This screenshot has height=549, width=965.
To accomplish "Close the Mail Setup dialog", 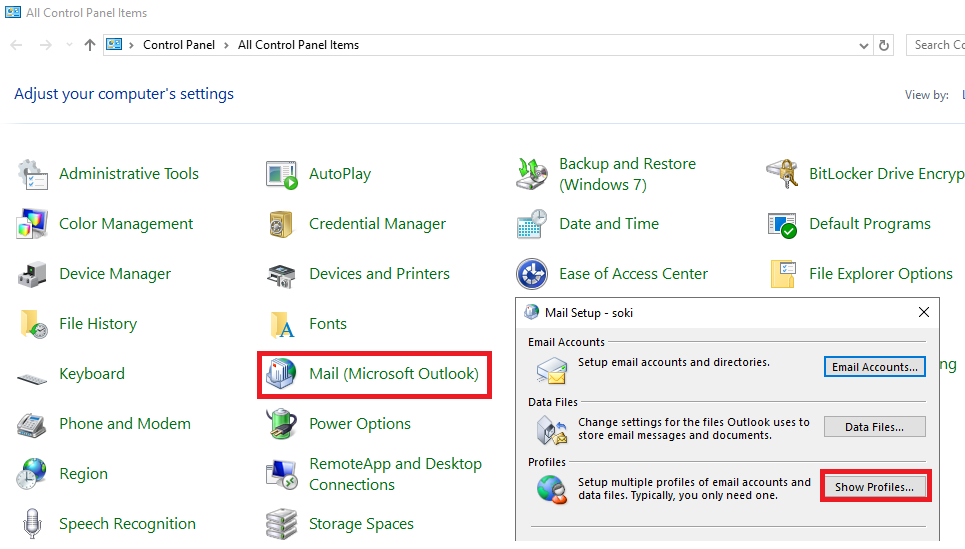I will click(924, 312).
